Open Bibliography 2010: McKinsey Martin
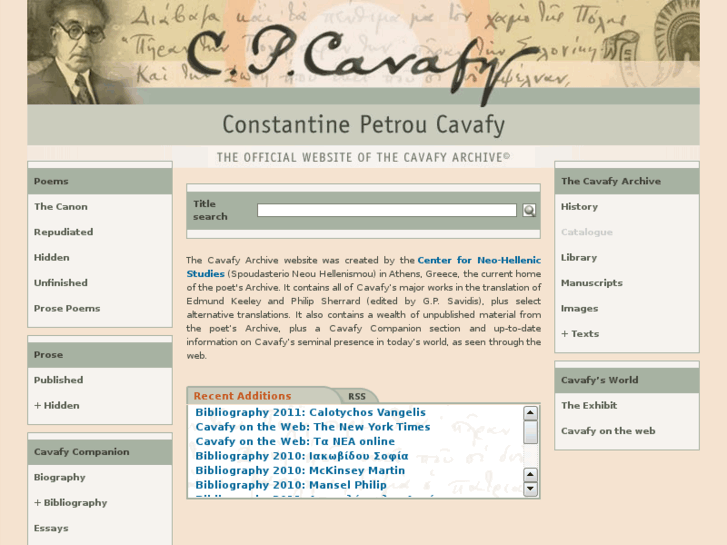The height and width of the screenshot is (545, 727). coord(300,470)
